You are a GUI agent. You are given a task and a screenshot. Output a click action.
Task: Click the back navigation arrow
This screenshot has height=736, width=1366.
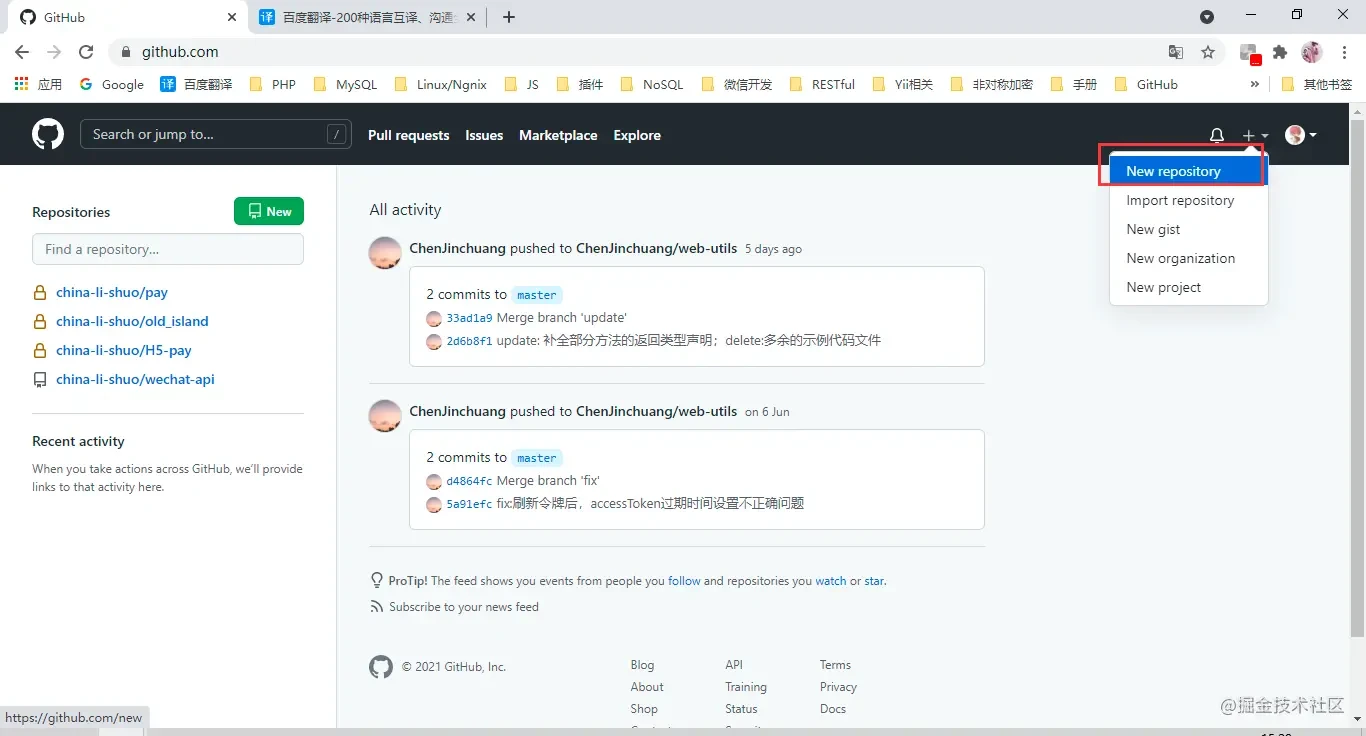tap(22, 52)
